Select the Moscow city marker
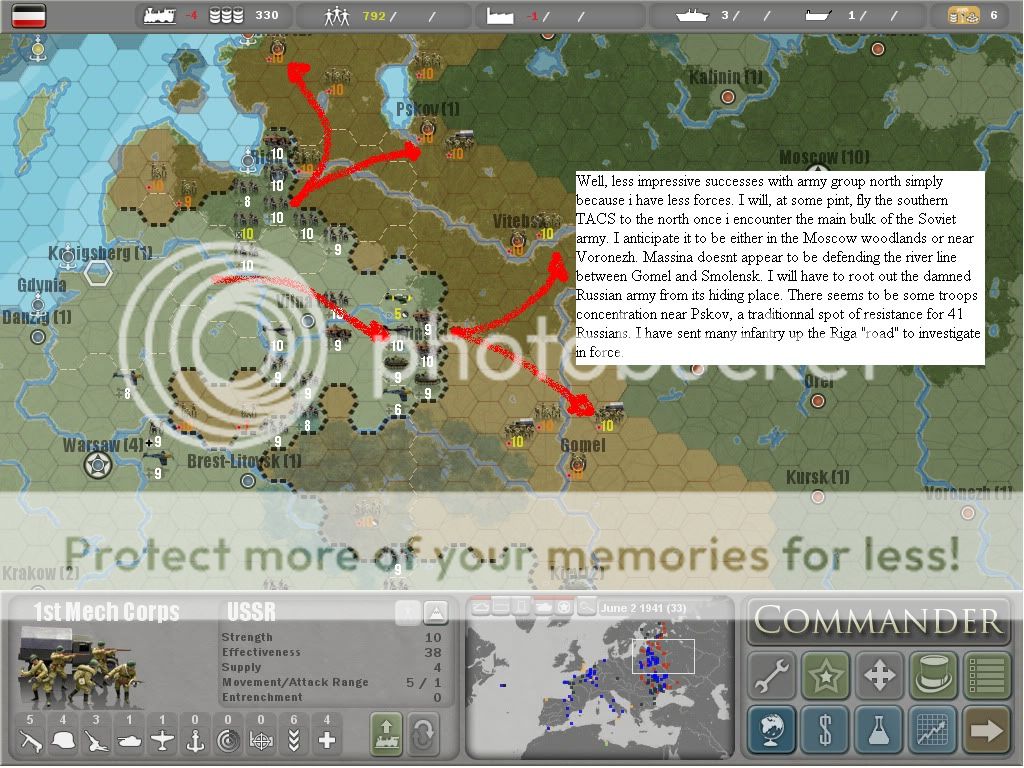 click(x=820, y=173)
